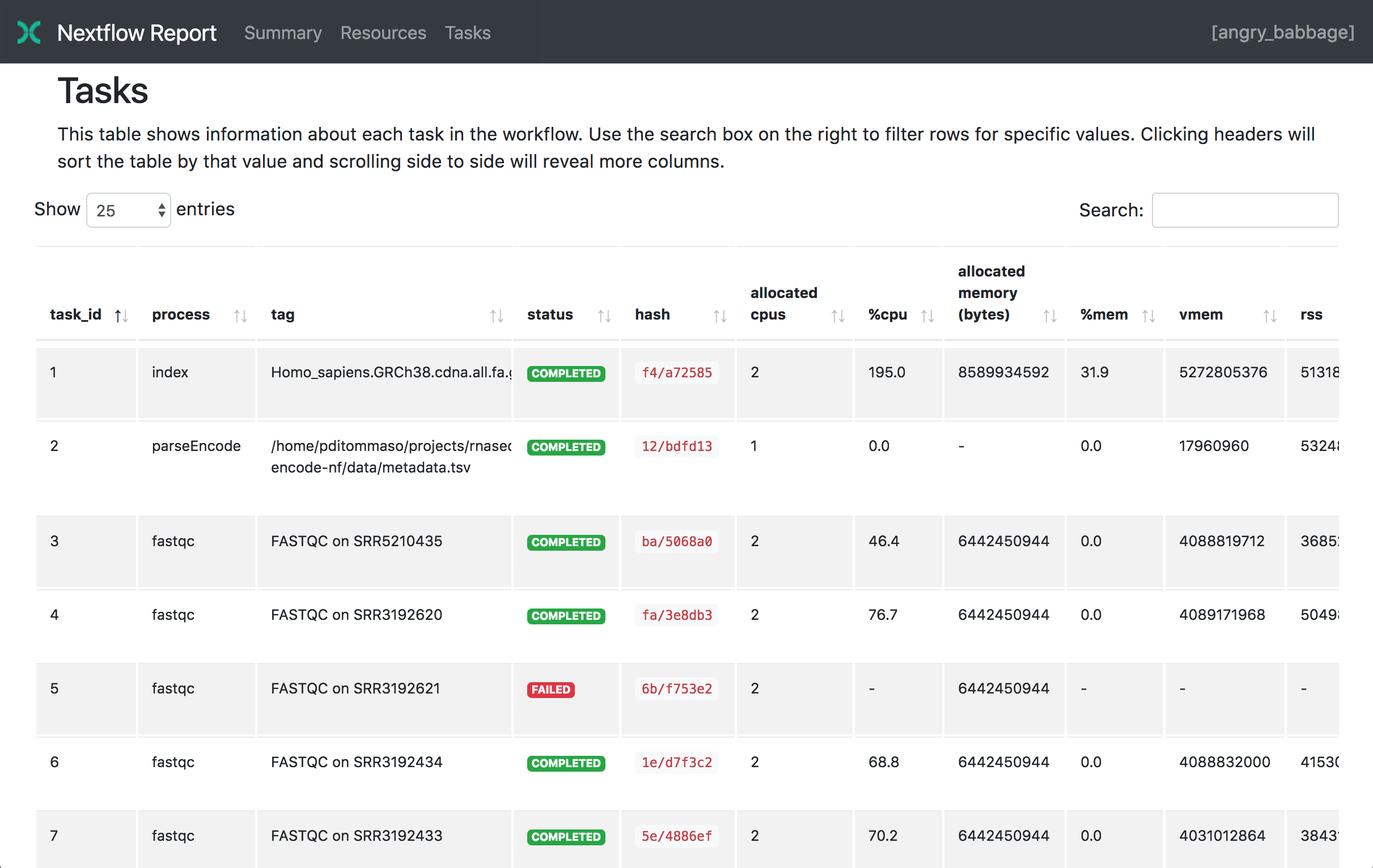
Task: Click the Nextflow Report title link
Action: 137,32
